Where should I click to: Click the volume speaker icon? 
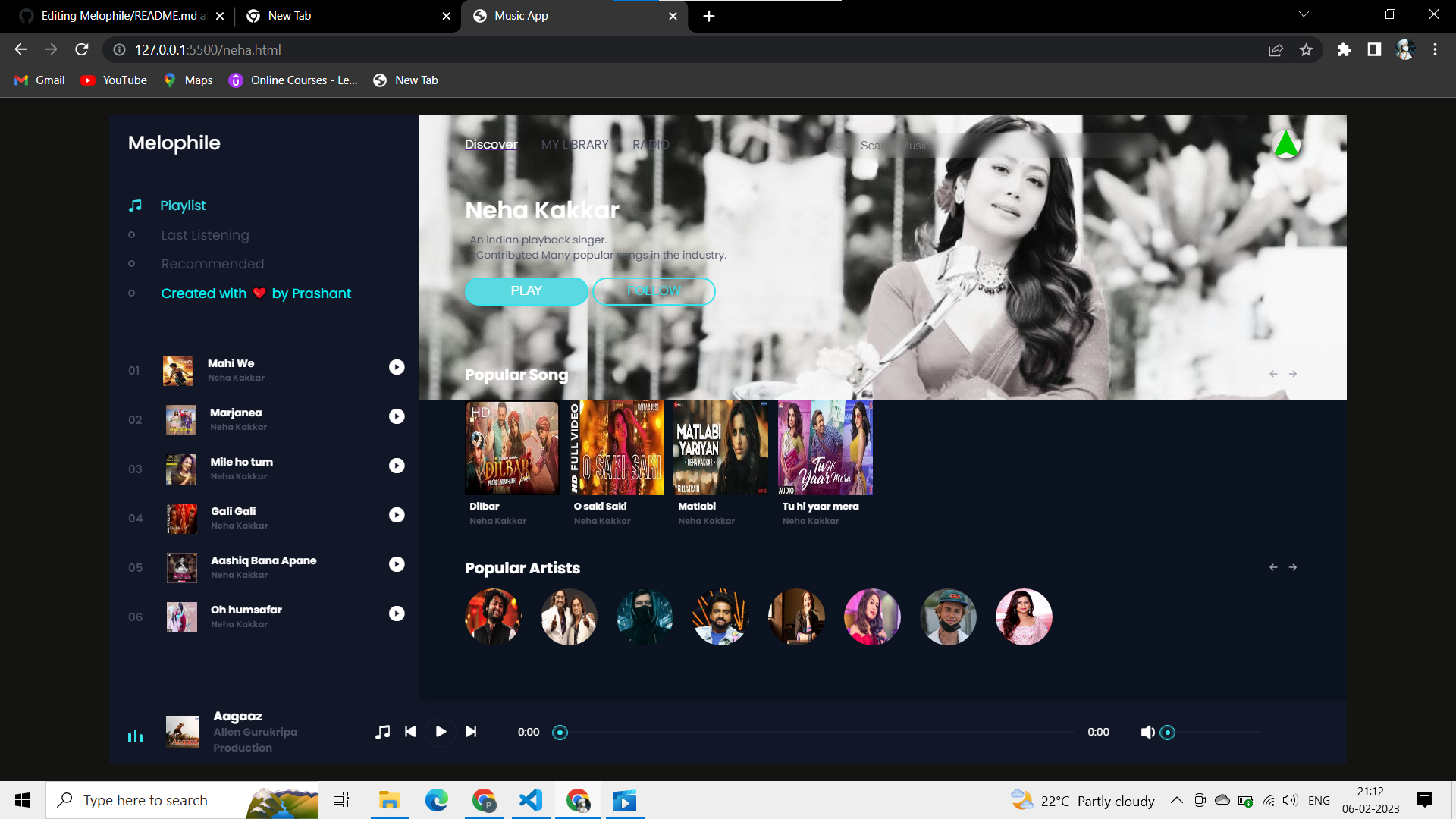(x=1147, y=732)
